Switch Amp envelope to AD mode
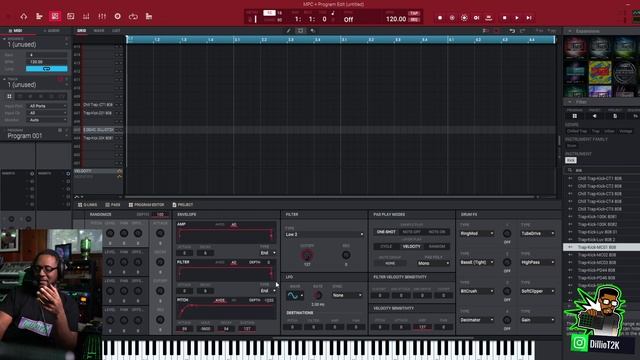This screenshot has height=360, width=640. [234, 225]
